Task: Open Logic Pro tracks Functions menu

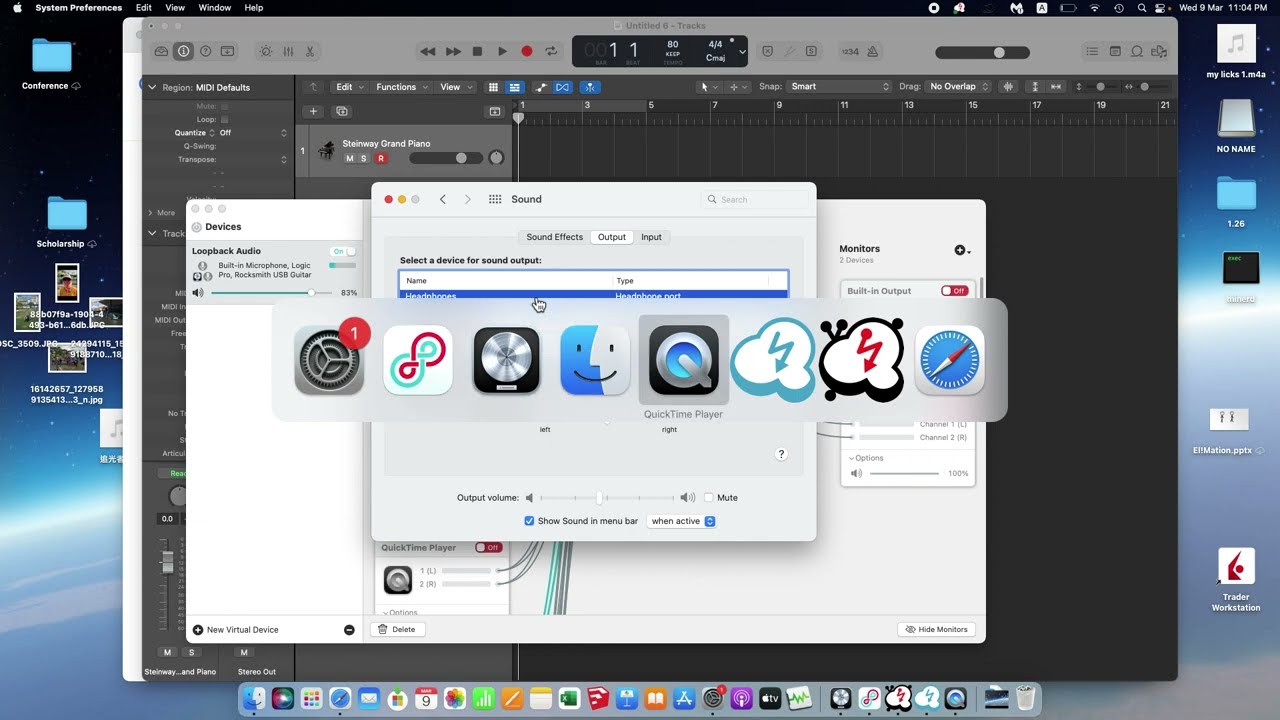Action: coord(401,87)
